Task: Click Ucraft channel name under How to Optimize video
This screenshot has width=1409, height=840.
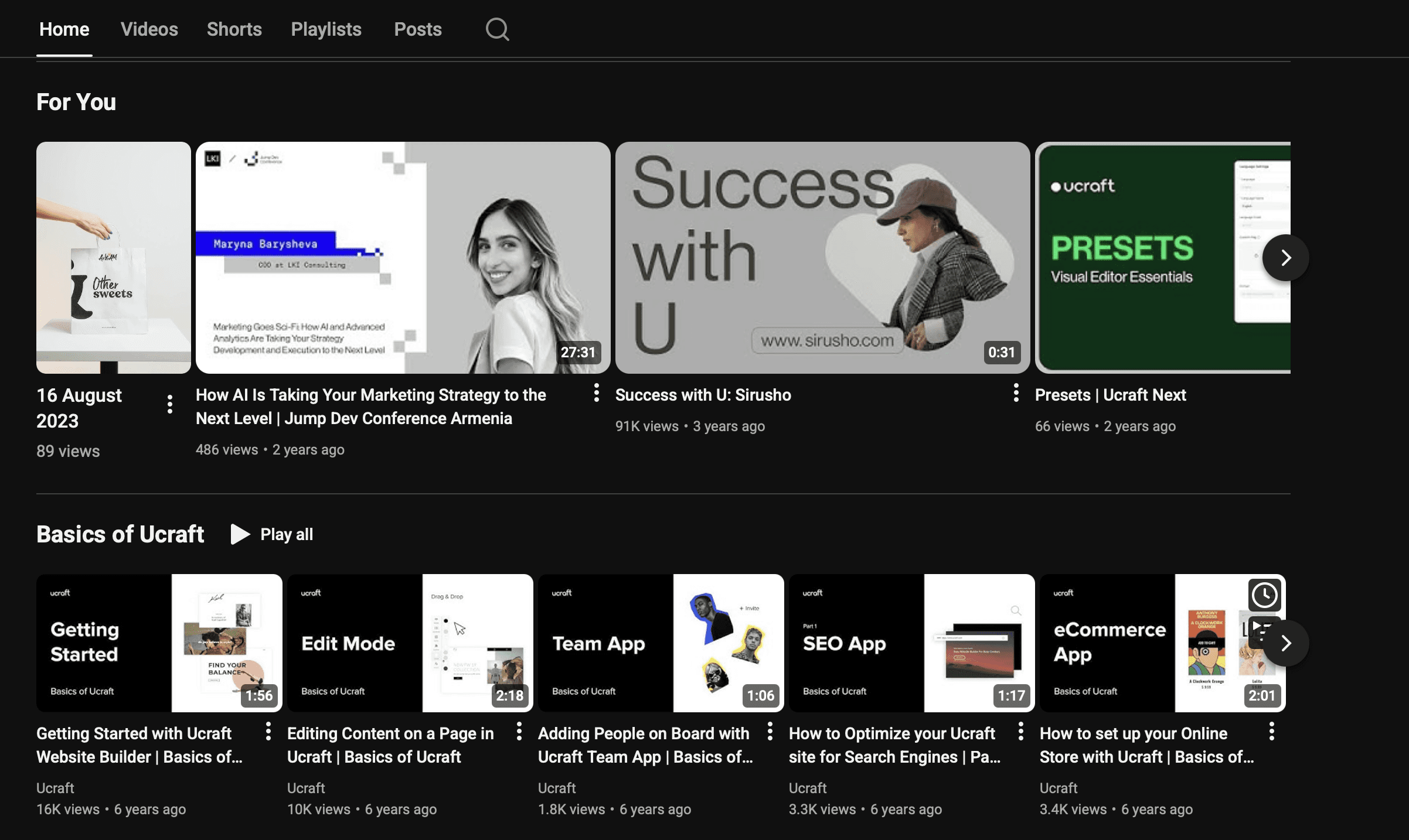Action: tap(808, 788)
